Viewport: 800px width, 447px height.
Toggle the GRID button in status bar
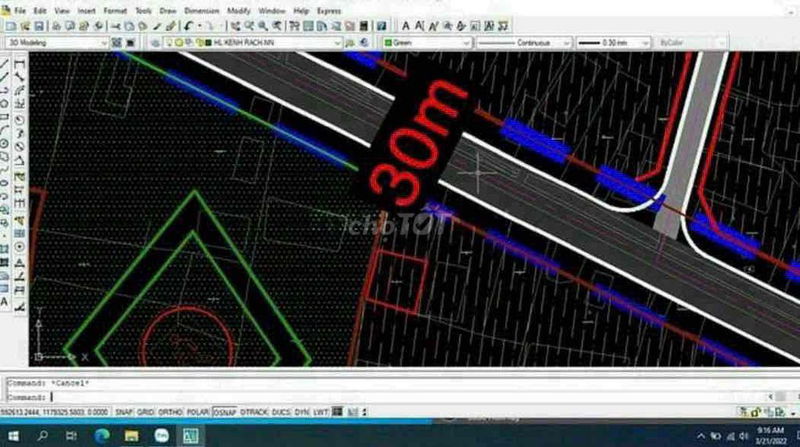[x=146, y=411]
